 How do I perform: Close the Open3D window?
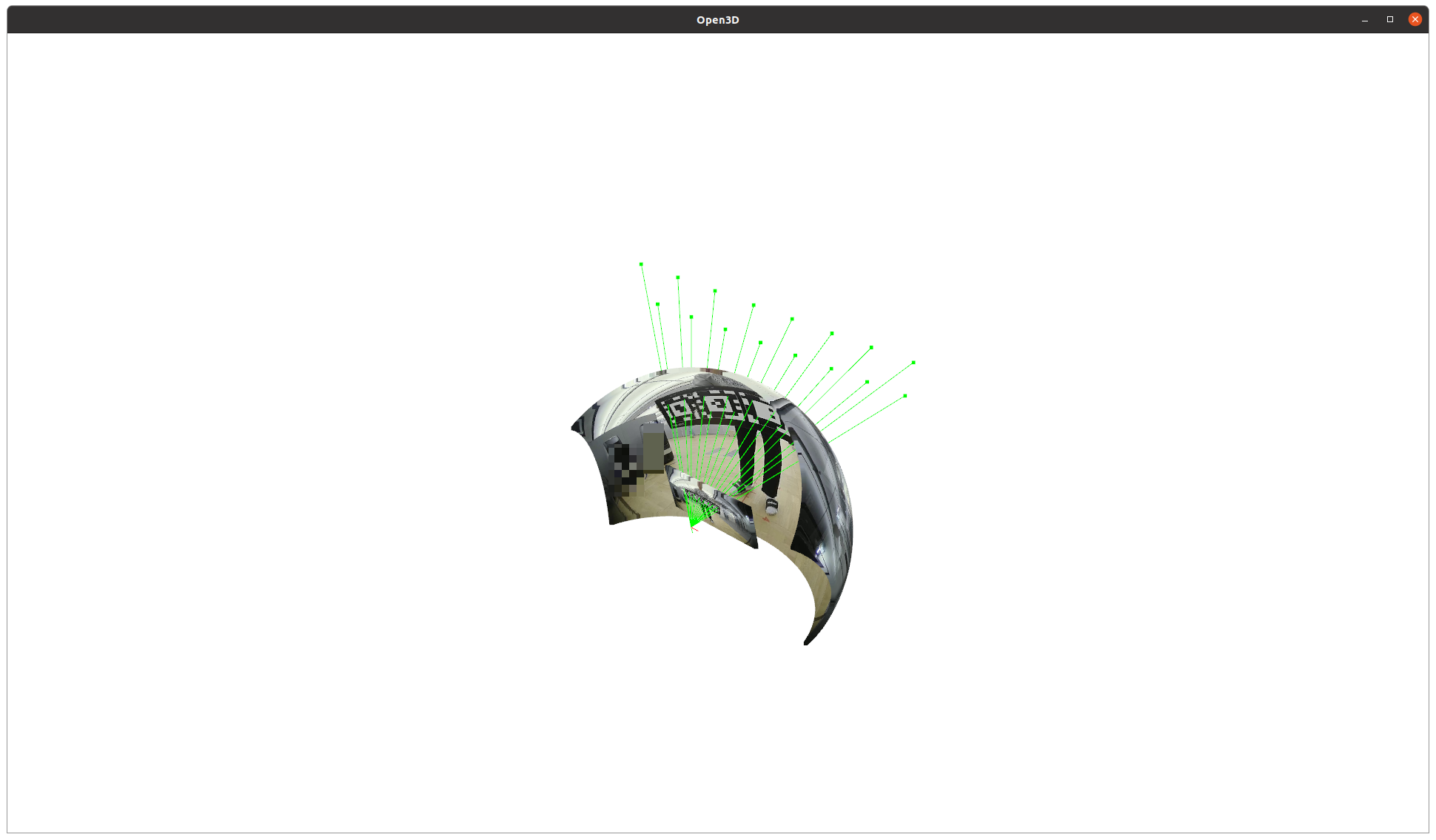pos(1415,20)
